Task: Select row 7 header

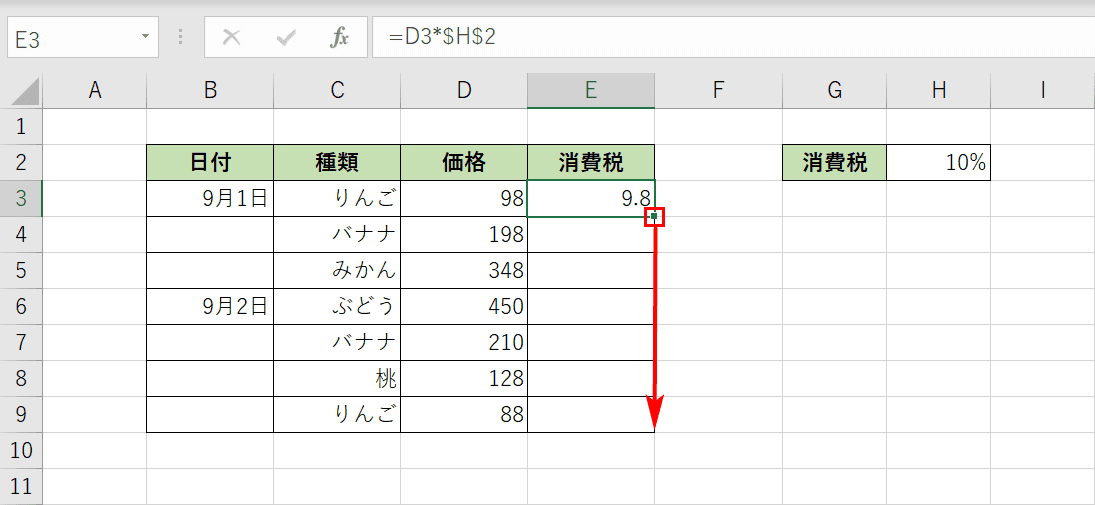Action: pyautogui.click(x=21, y=342)
